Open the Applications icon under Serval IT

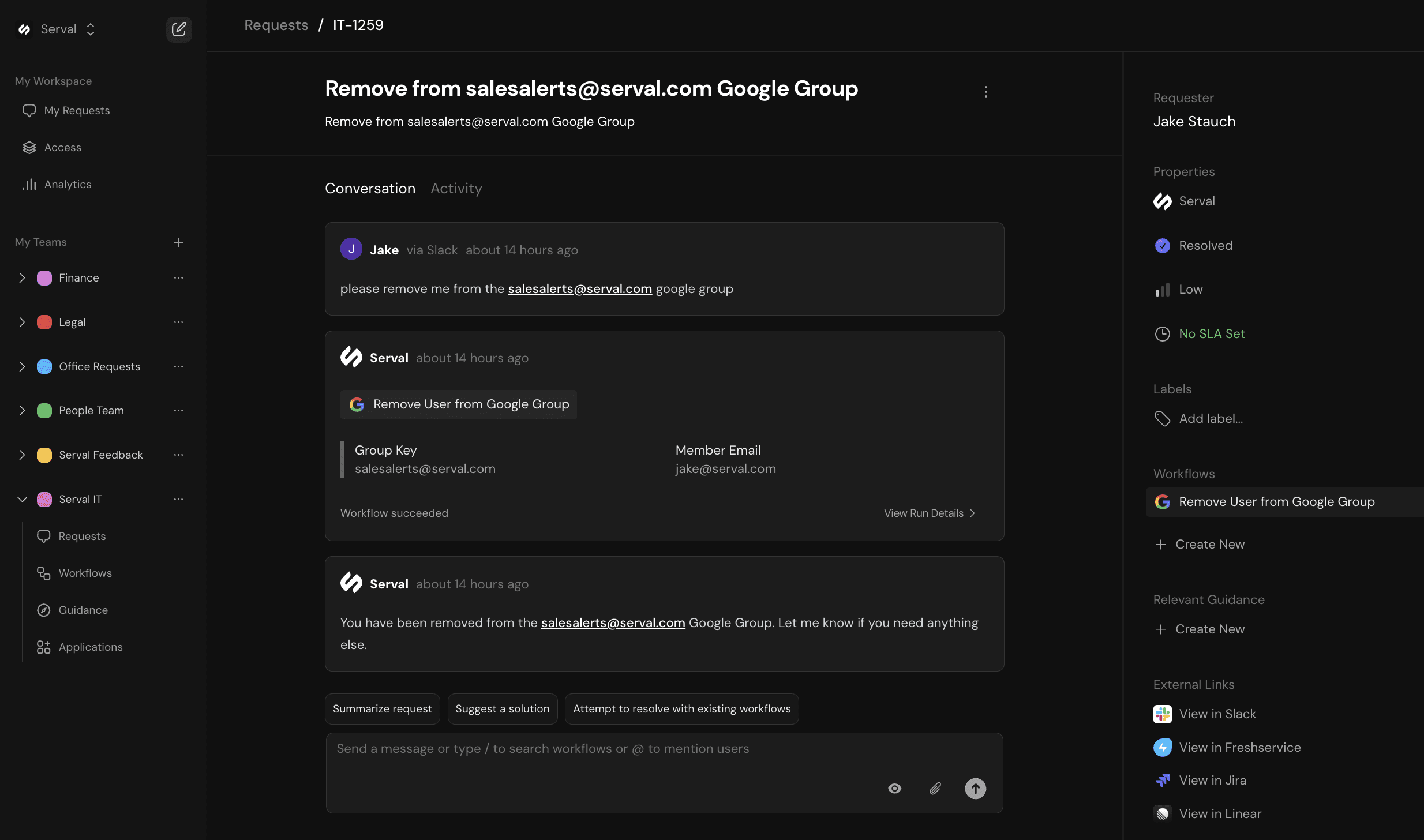pyautogui.click(x=43, y=647)
